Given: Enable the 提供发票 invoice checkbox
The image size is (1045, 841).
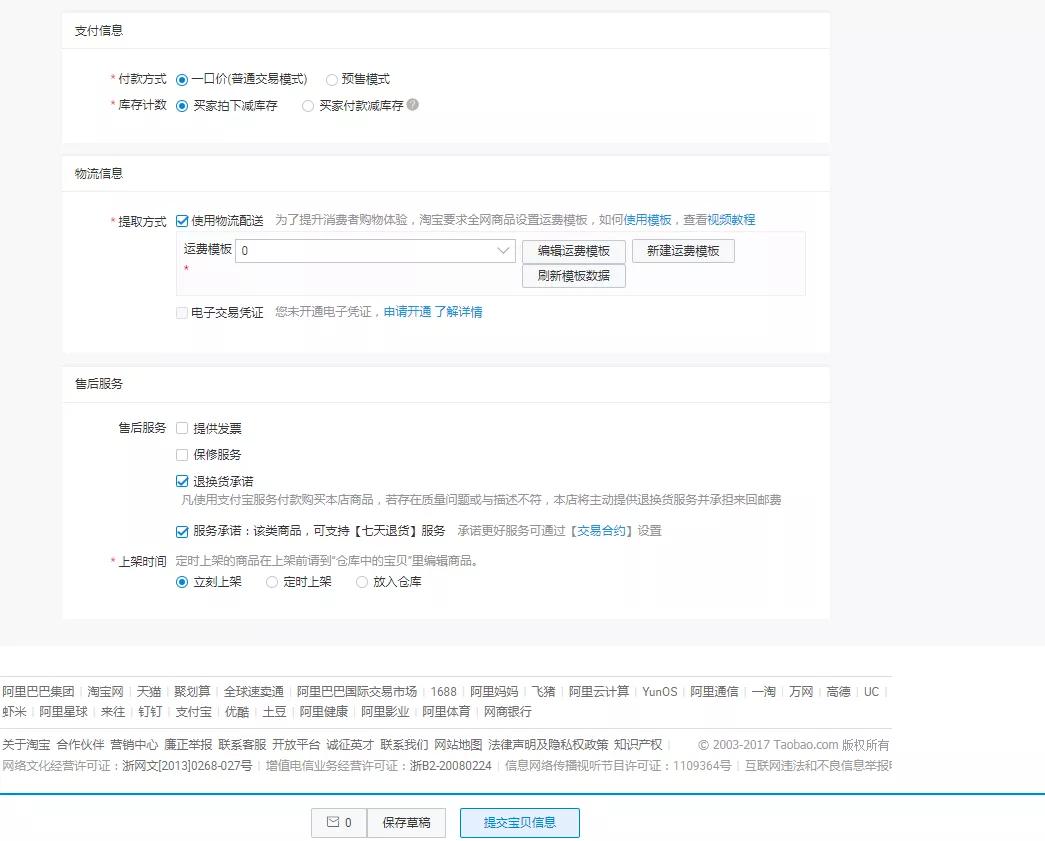Looking at the screenshot, I should (181, 427).
